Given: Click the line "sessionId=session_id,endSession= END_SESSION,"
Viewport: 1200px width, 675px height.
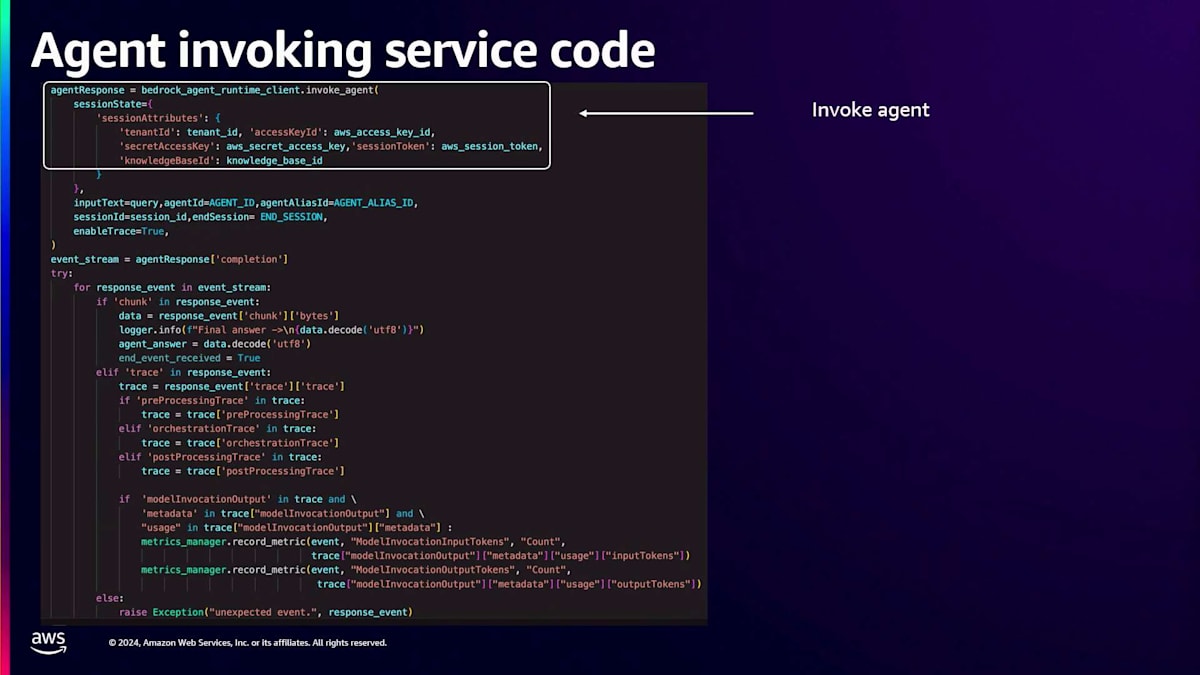Looking at the screenshot, I should pyautogui.click(x=200, y=216).
